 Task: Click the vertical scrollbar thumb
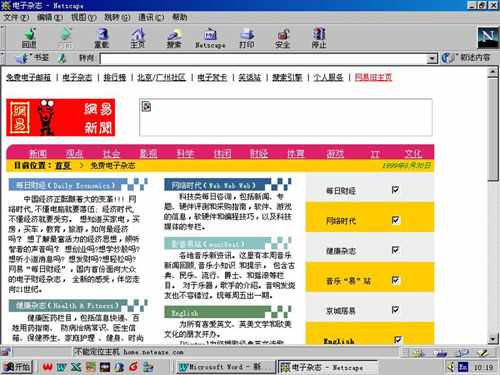(493, 130)
